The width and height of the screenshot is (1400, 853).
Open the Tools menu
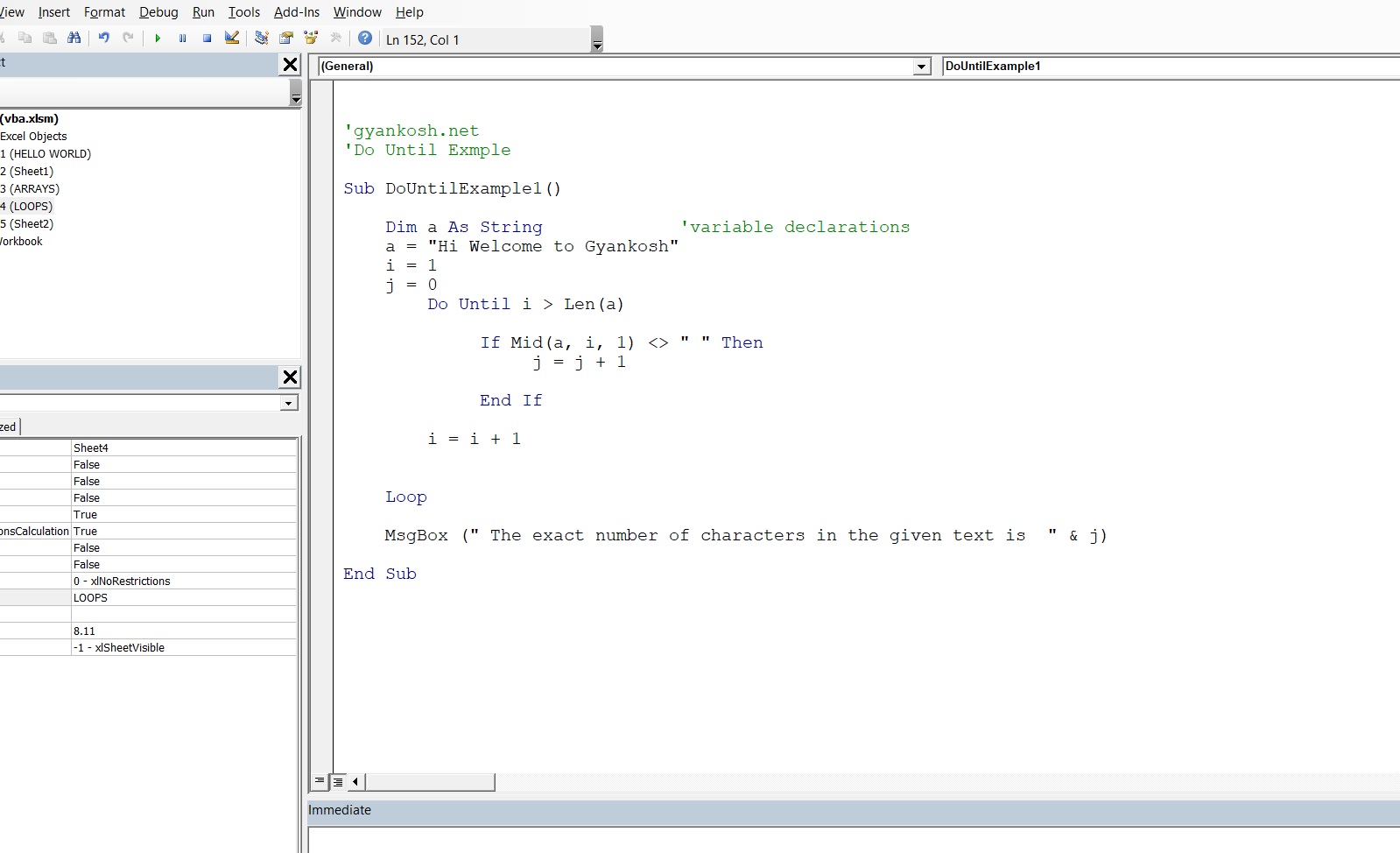[244, 12]
